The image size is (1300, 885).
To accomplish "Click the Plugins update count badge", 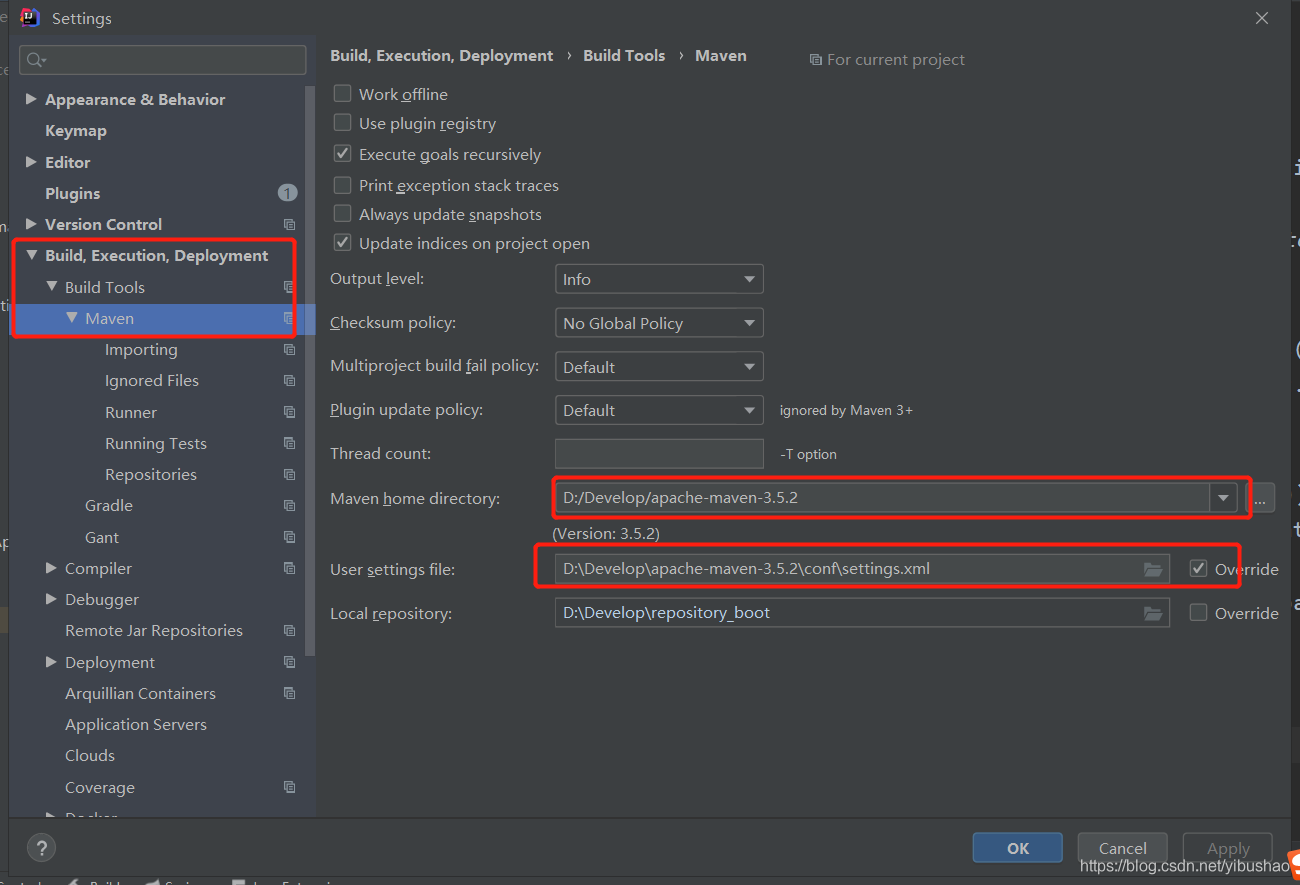I will 287,193.
